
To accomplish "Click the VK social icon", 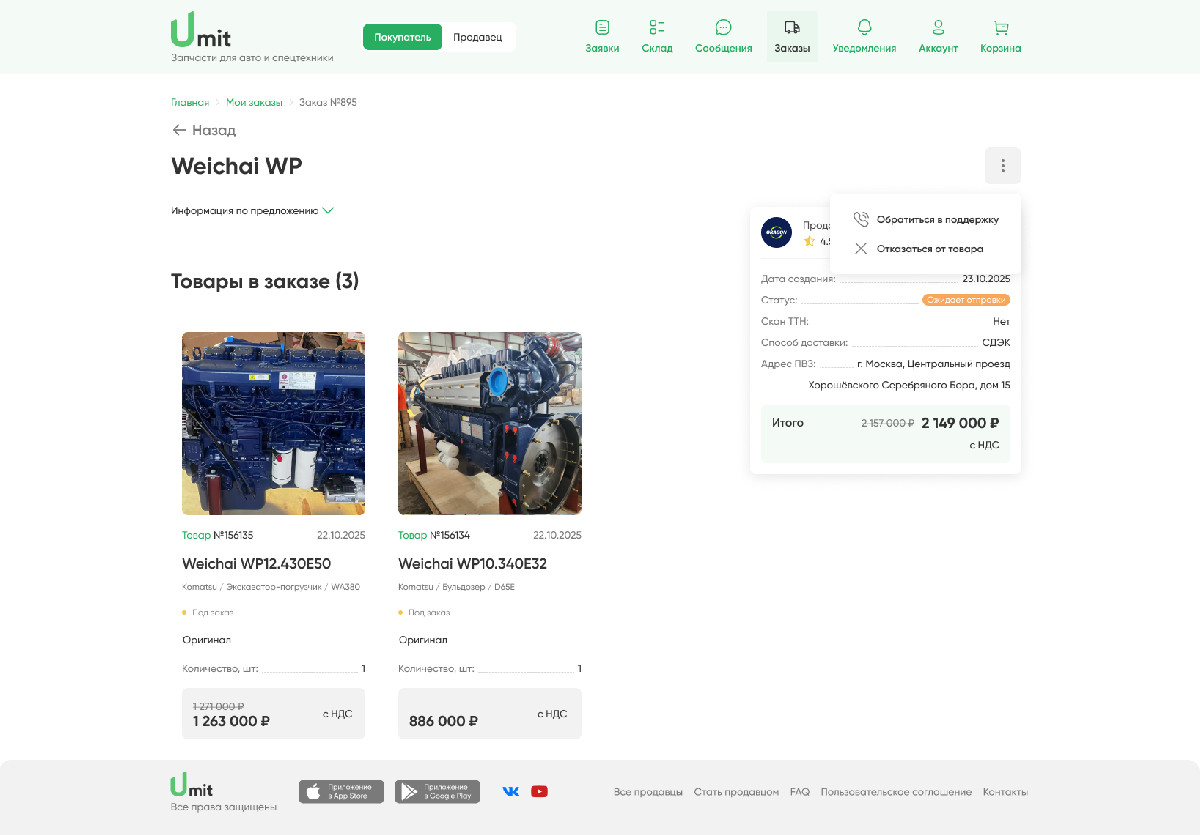I will [x=511, y=791].
